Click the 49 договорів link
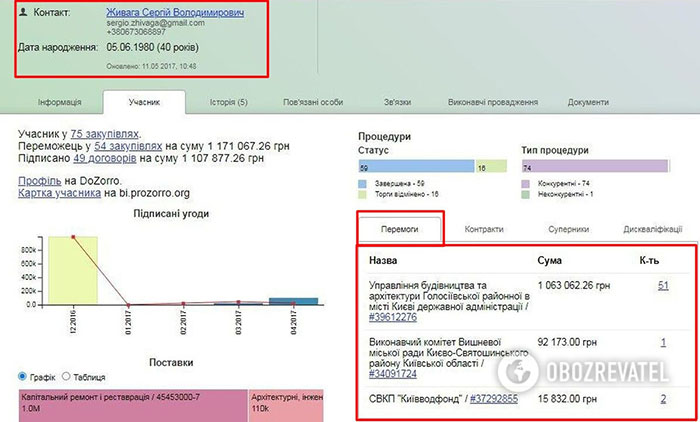This screenshot has width=700, height=422. pos(107,157)
